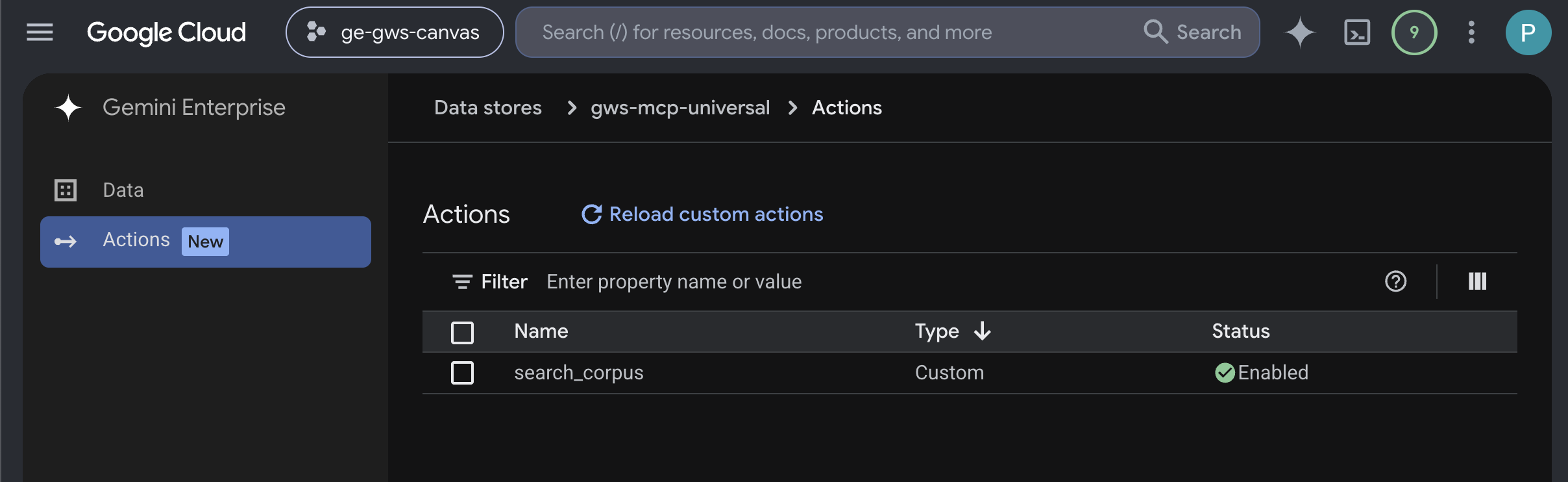Open notifications badge showing 9

(1414, 32)
